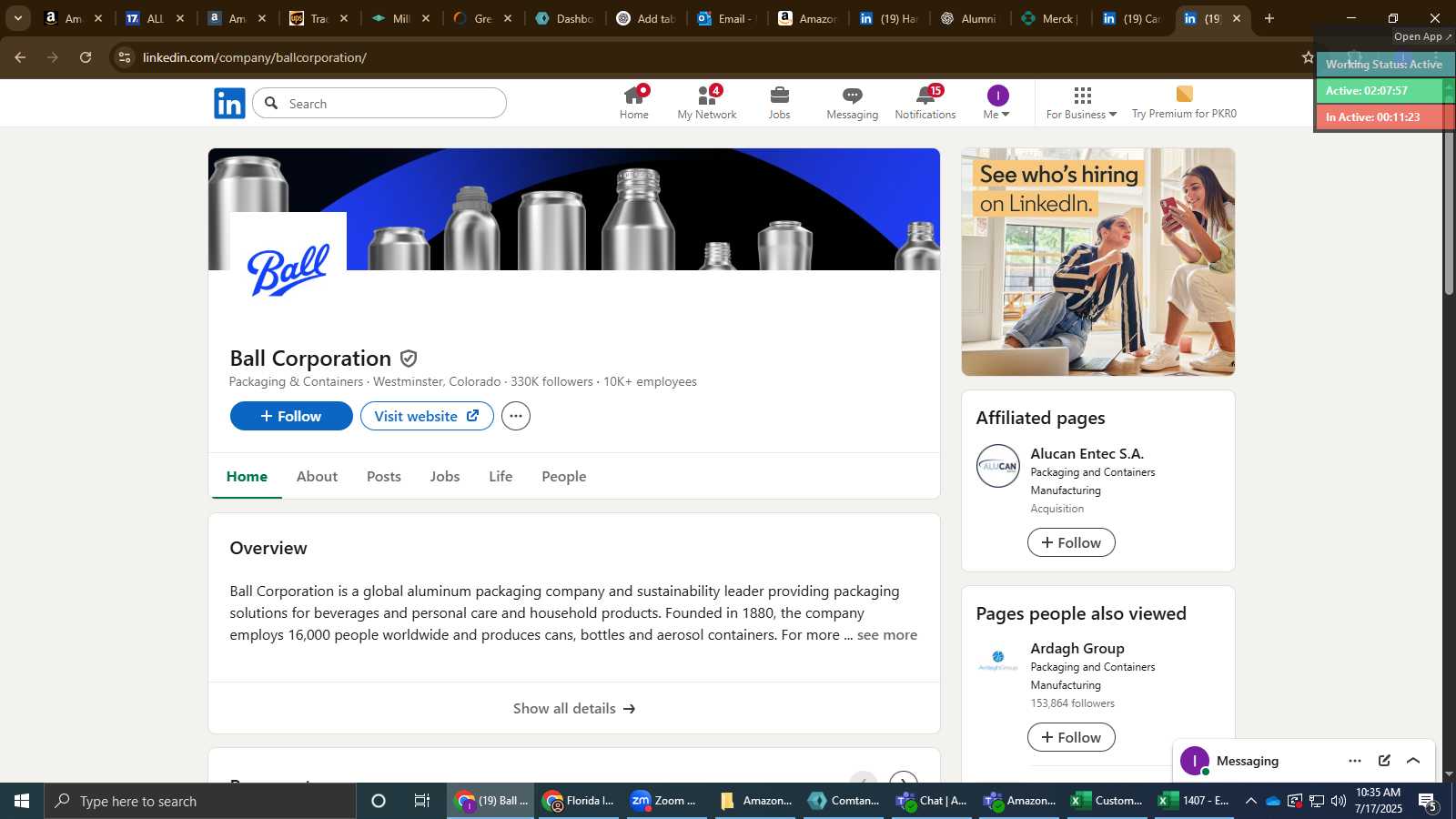The image size is (1456, 819).
Task: Click the verified page shield icon
Action: coord(409,359)
